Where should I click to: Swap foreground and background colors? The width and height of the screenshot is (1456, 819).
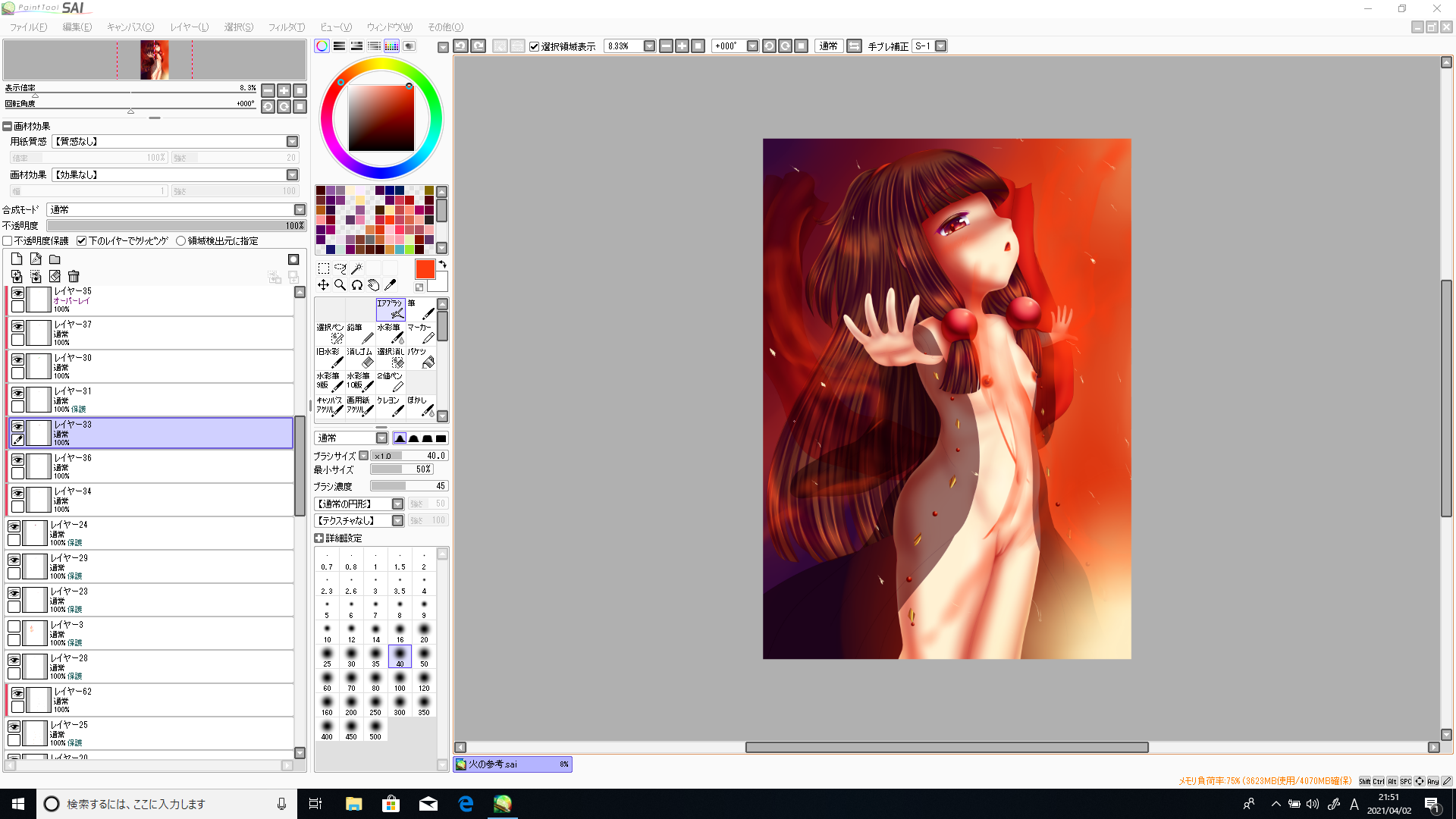point(442,265)
